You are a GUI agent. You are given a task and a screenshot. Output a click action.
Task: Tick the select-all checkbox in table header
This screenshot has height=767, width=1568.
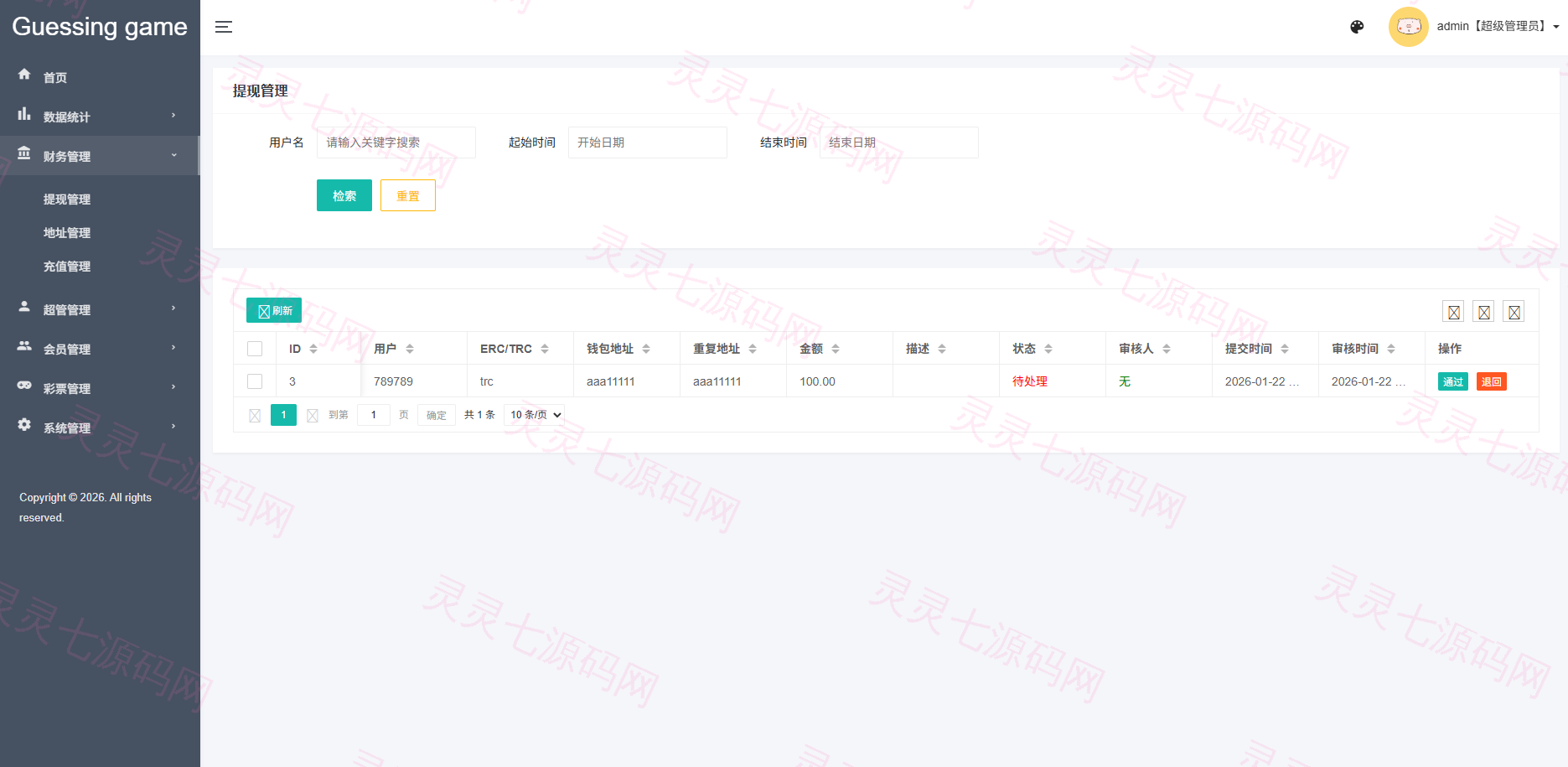[x=255, y=349]
